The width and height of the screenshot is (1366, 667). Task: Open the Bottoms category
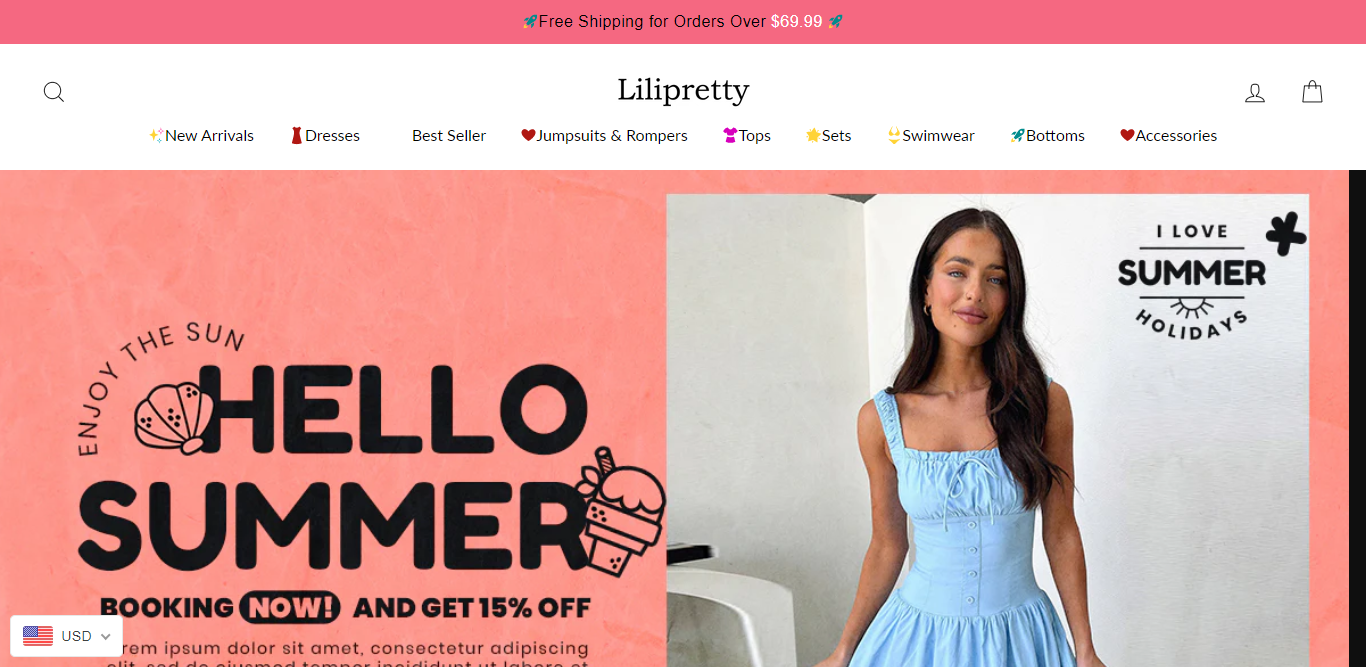pos(1047,135)
